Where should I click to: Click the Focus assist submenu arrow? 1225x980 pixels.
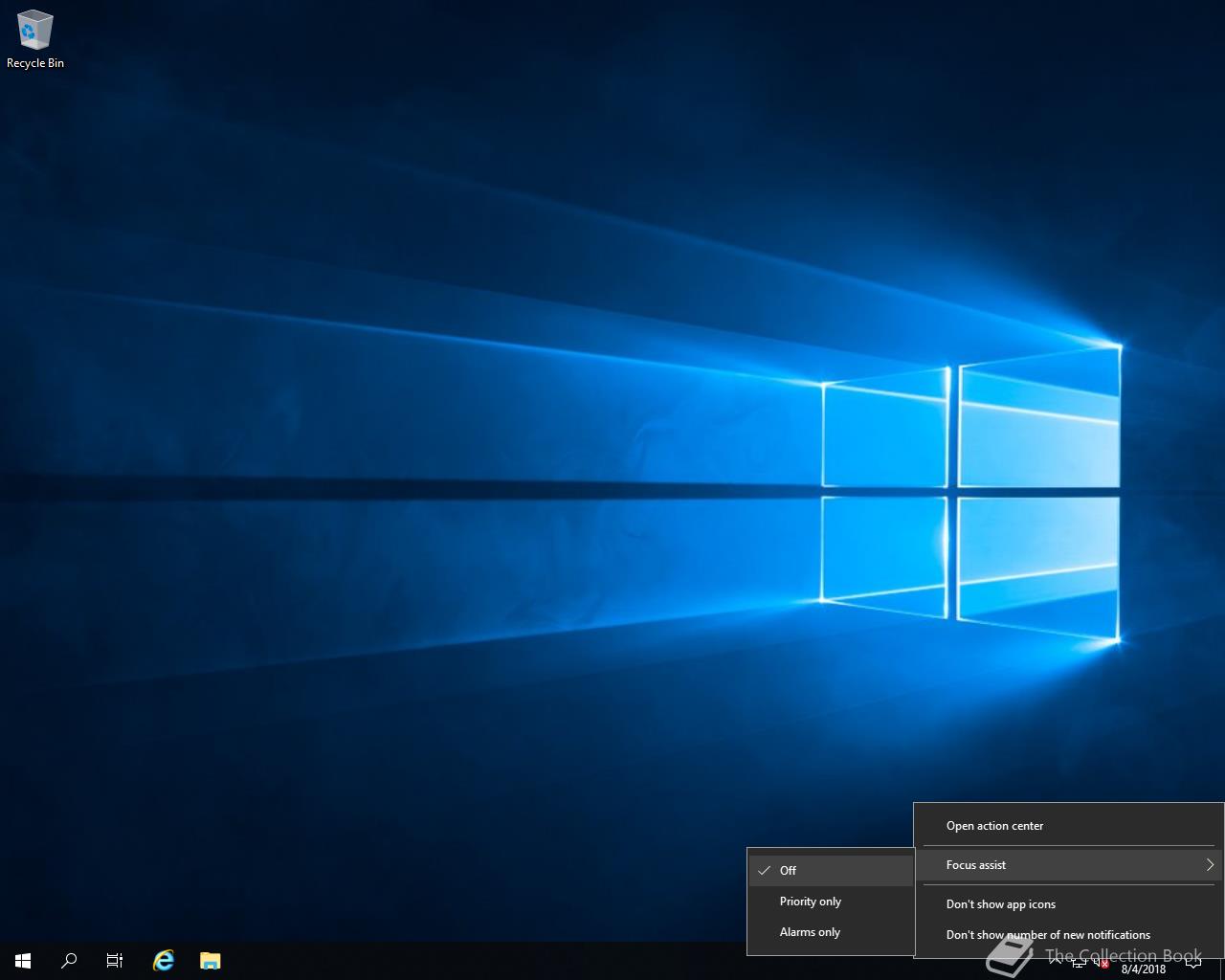click(x=1210, y=865)
